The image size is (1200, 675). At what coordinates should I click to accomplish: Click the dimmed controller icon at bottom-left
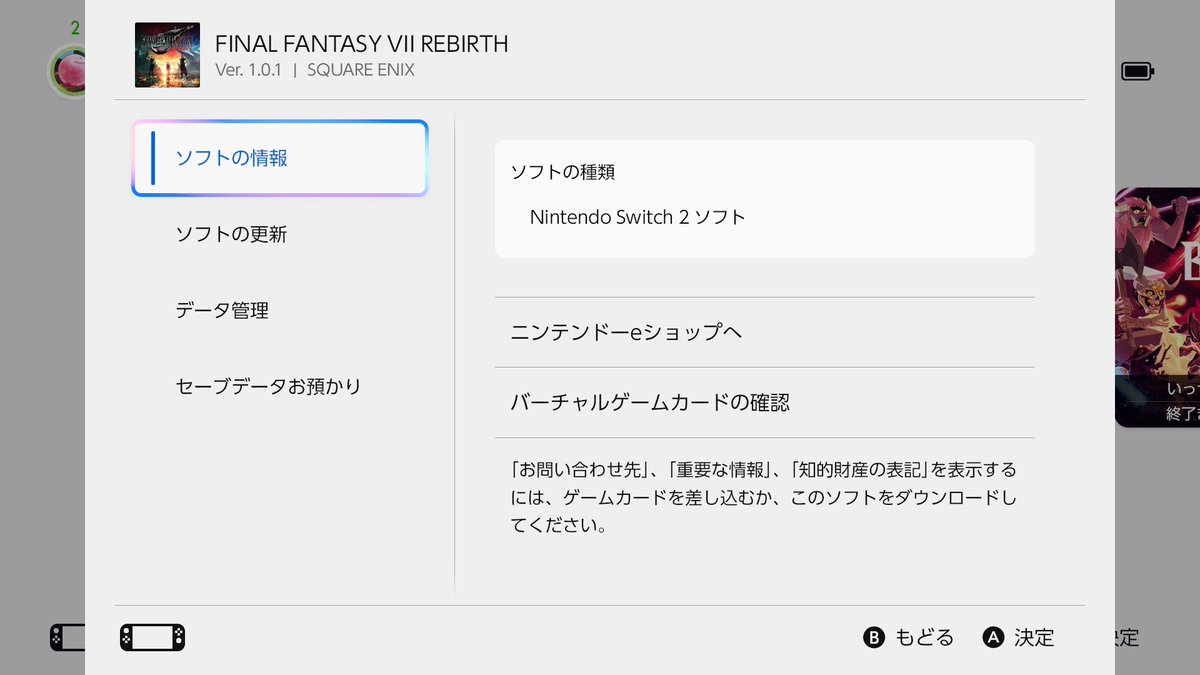(x=67, y=637)
